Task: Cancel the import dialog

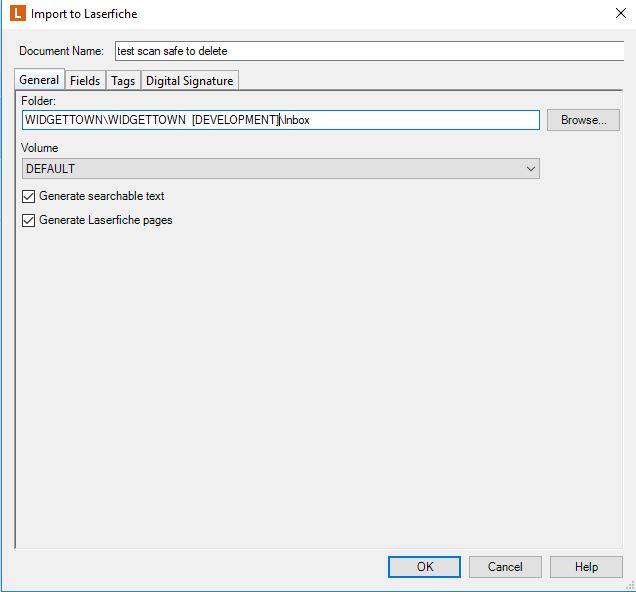Action: 505,566
